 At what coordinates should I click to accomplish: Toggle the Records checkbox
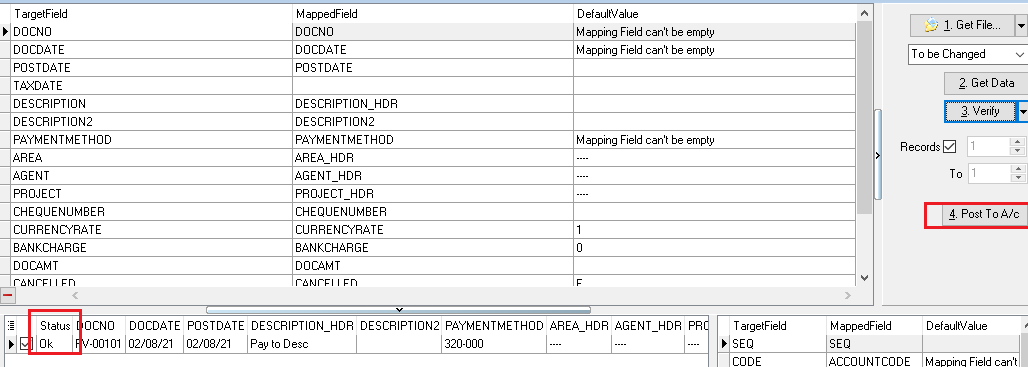point(949,147)
